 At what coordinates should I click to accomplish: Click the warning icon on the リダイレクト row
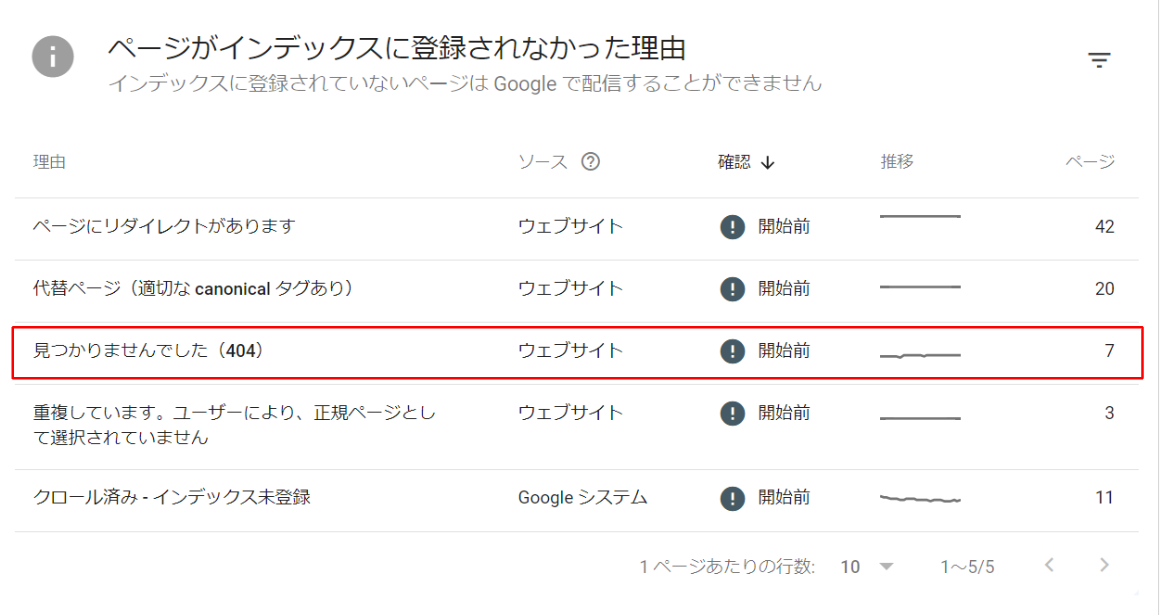[732, 227]
